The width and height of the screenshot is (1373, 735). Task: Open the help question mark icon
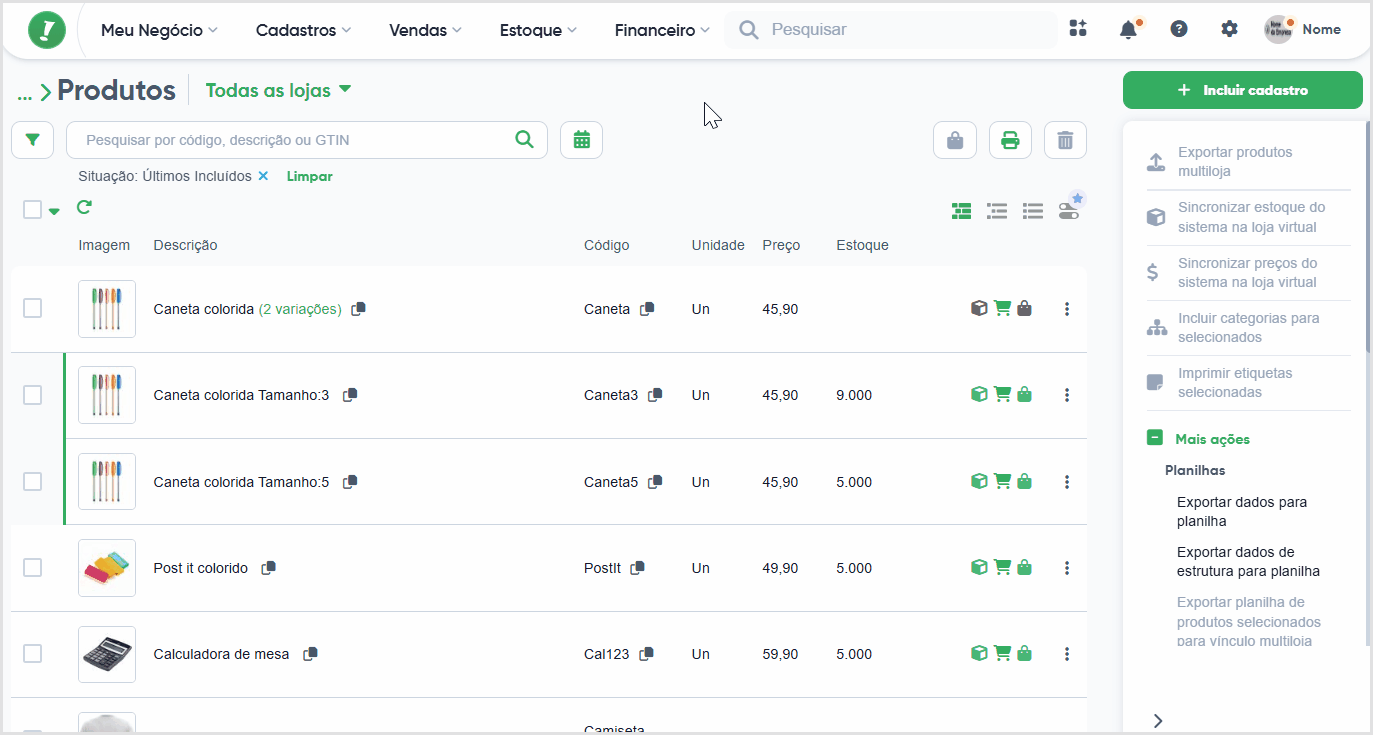point(1179,30)
